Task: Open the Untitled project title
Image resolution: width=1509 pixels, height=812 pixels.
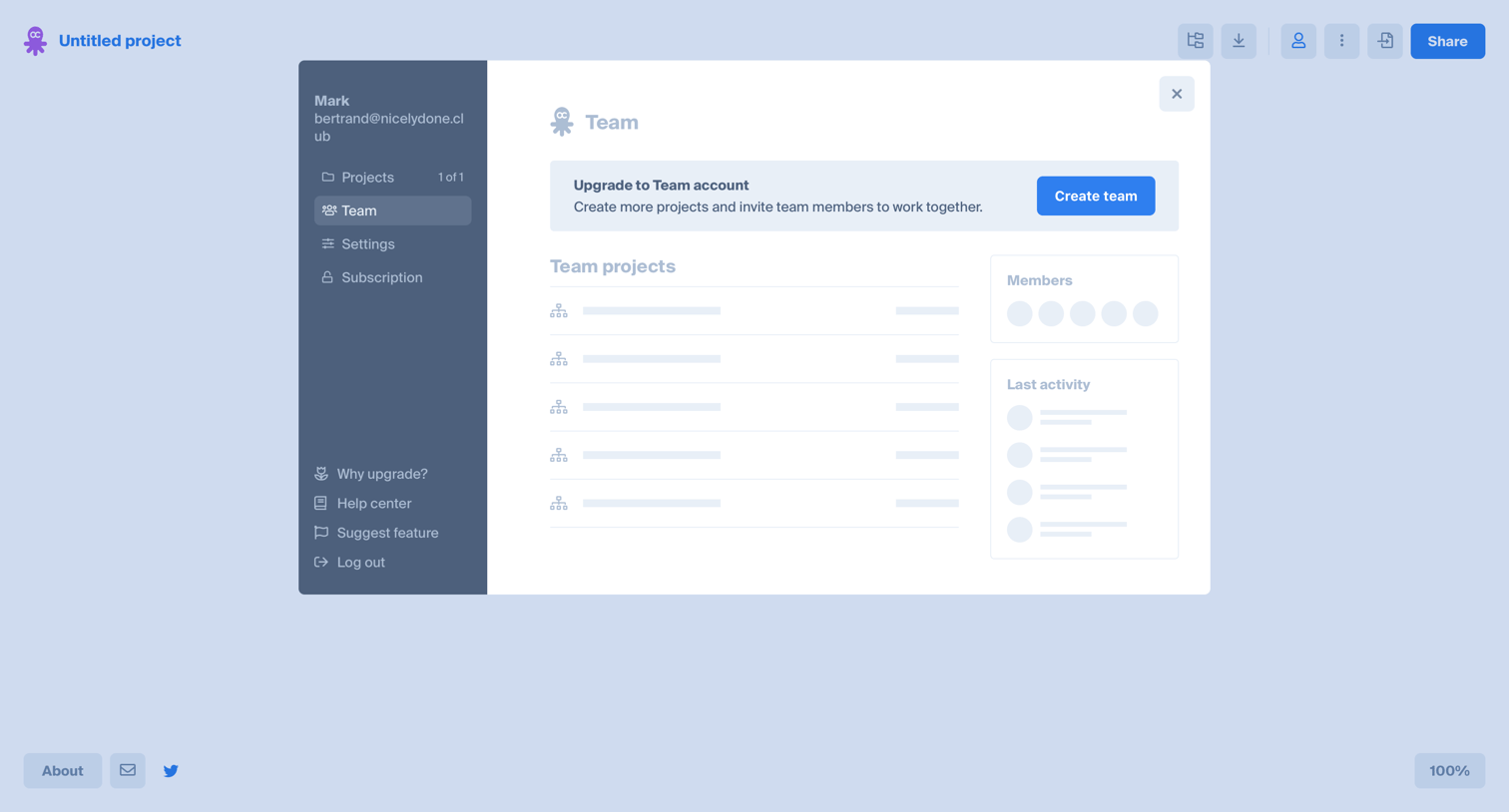Action: (x=120, y=41)
